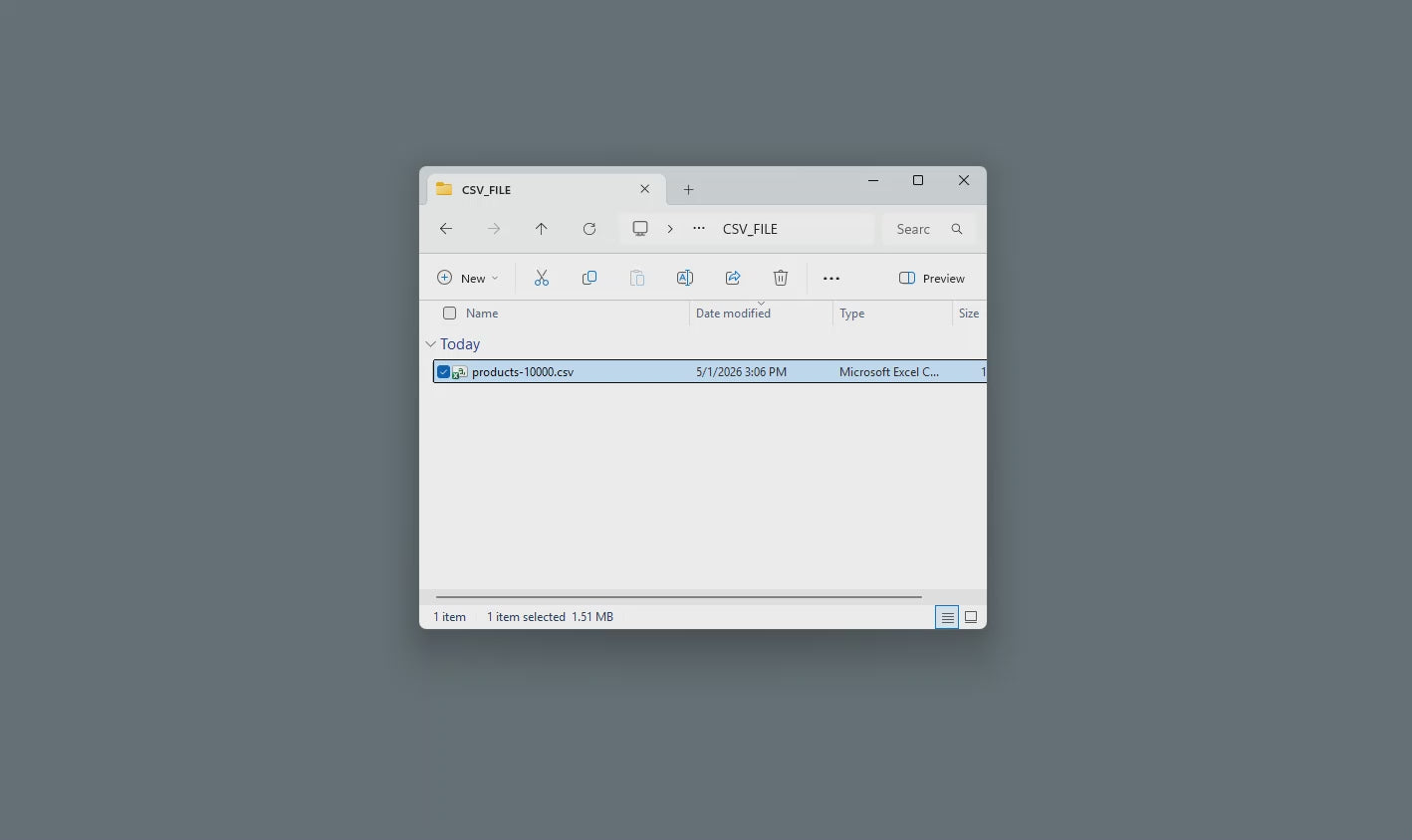The width and height of the screenshot is (1412, 840).
Task: Uncheck the products-10000.csv checkbox
Action: [444, 372]
